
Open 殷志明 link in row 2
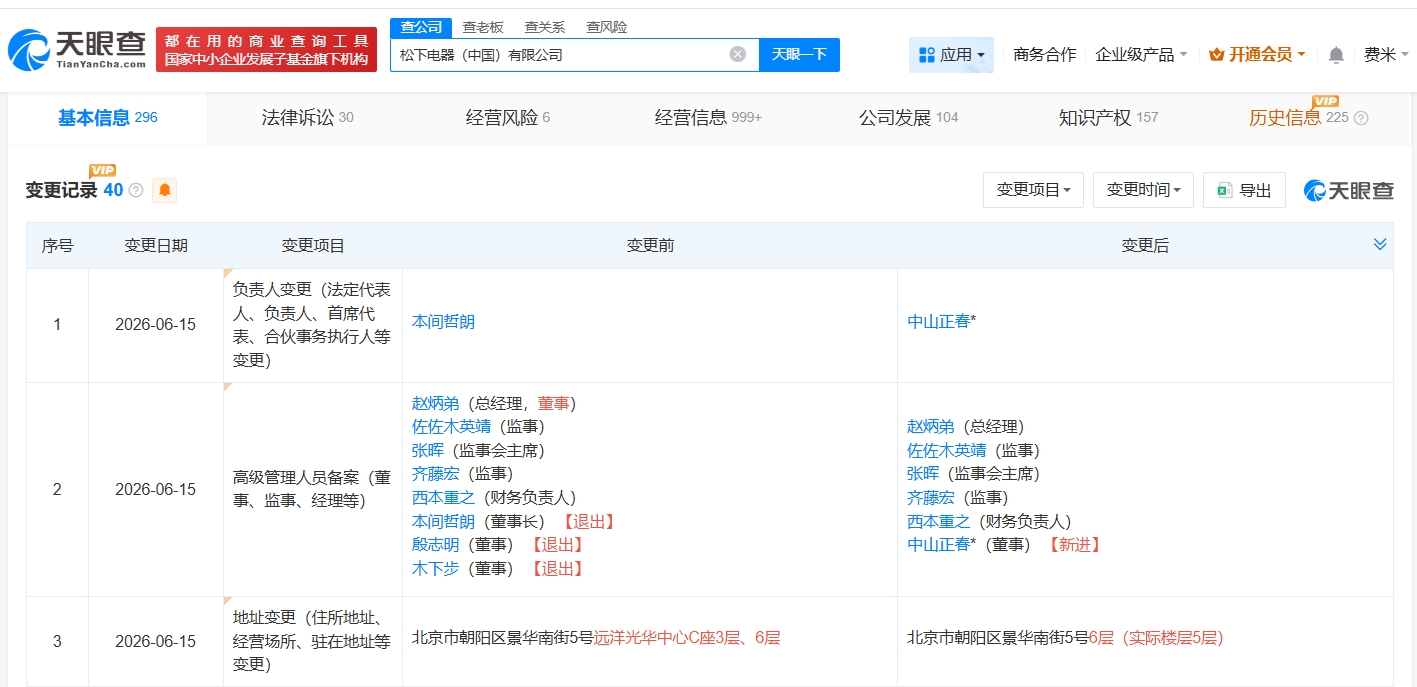(435, 545)
